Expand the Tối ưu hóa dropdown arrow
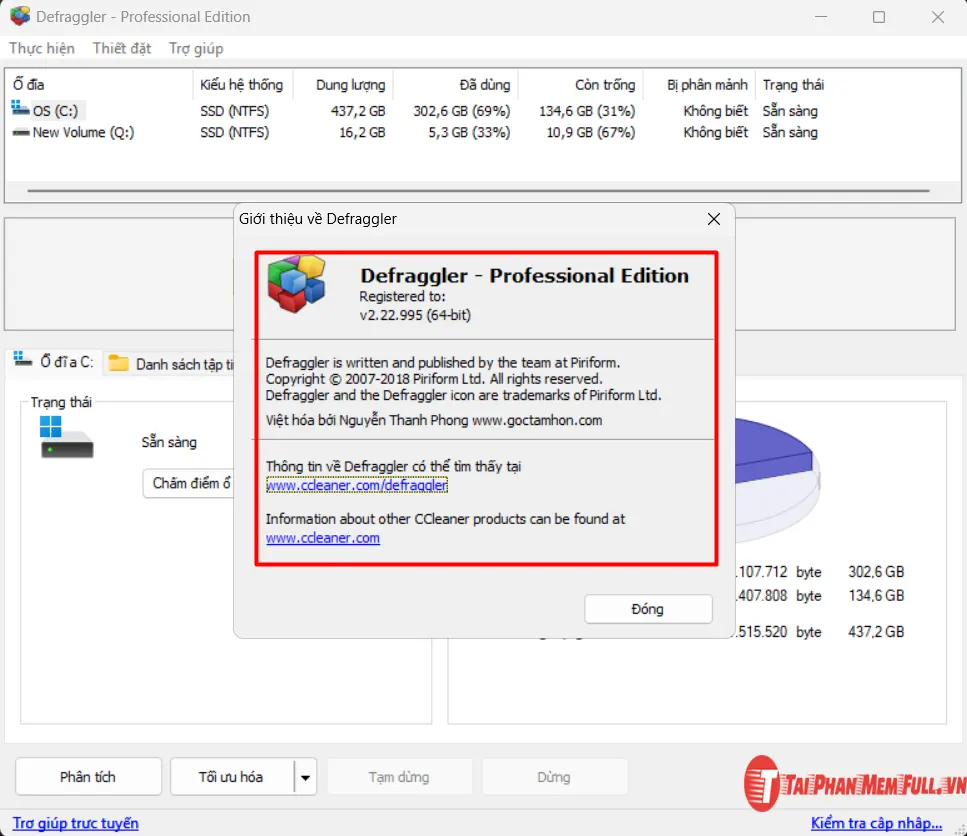967x836 pixels. click(306, 777)
